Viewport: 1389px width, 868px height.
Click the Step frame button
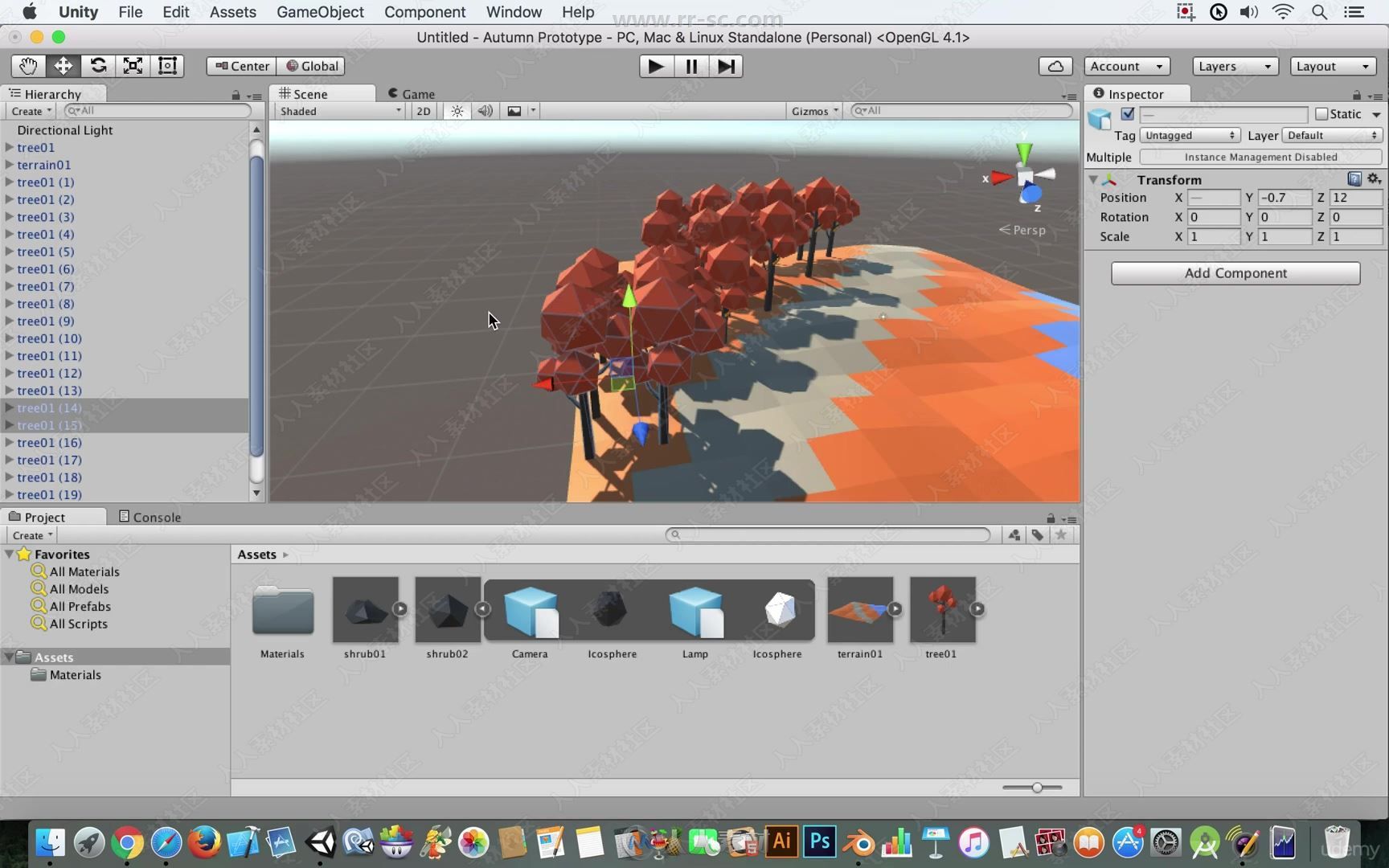point(725,66)
